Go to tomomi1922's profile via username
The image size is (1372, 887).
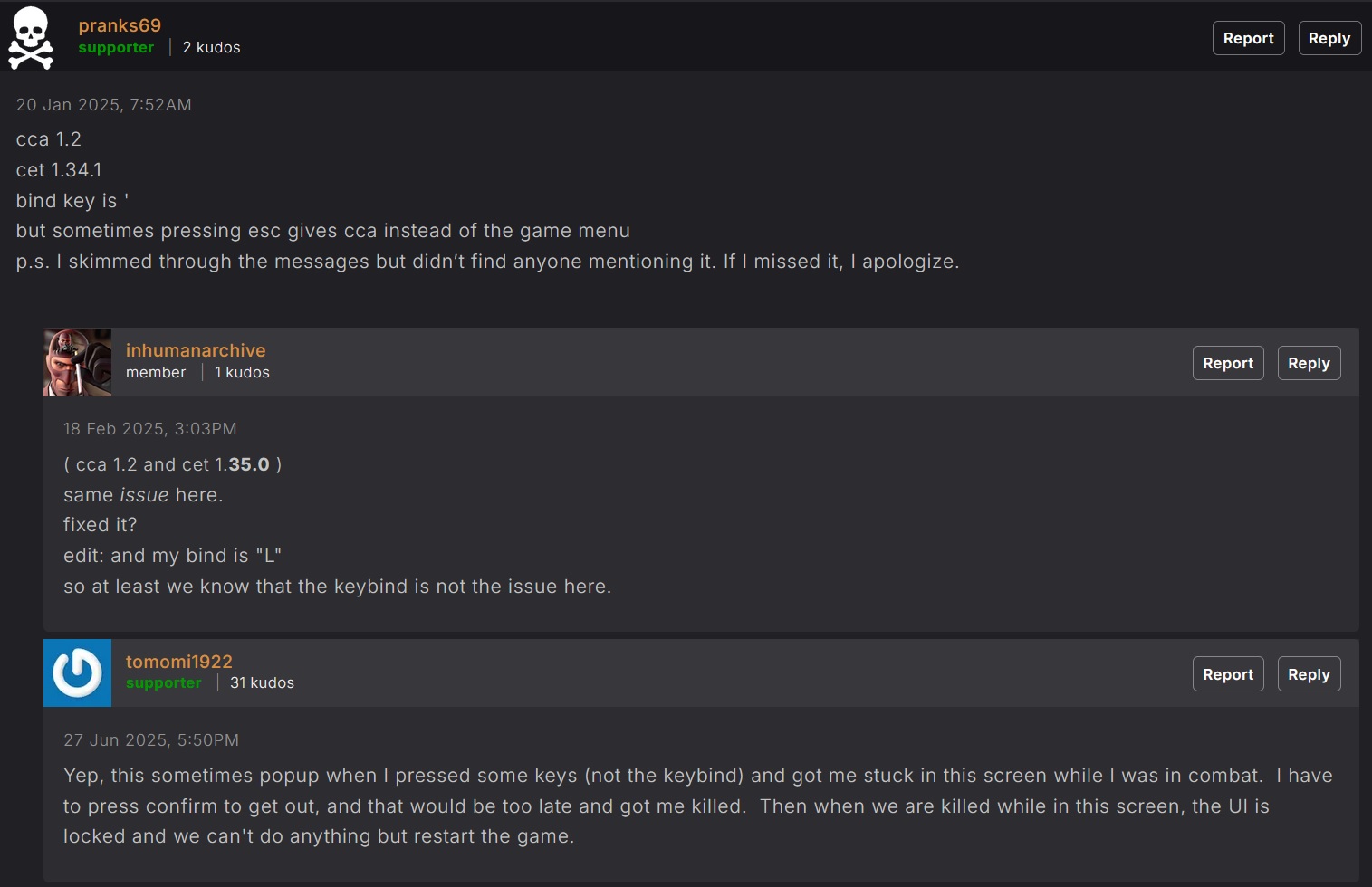(x=179, y=662)
